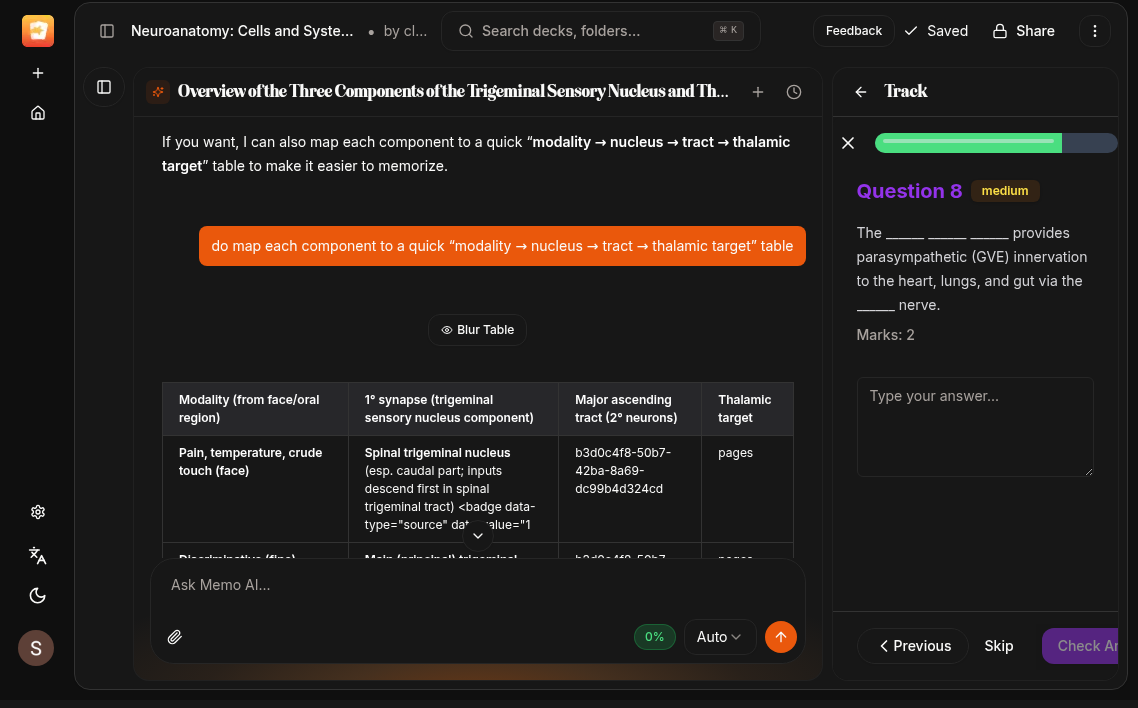This screenshot has height=708, width=1138.
Task: Skip the current question
Action: [x=998, y=646]
